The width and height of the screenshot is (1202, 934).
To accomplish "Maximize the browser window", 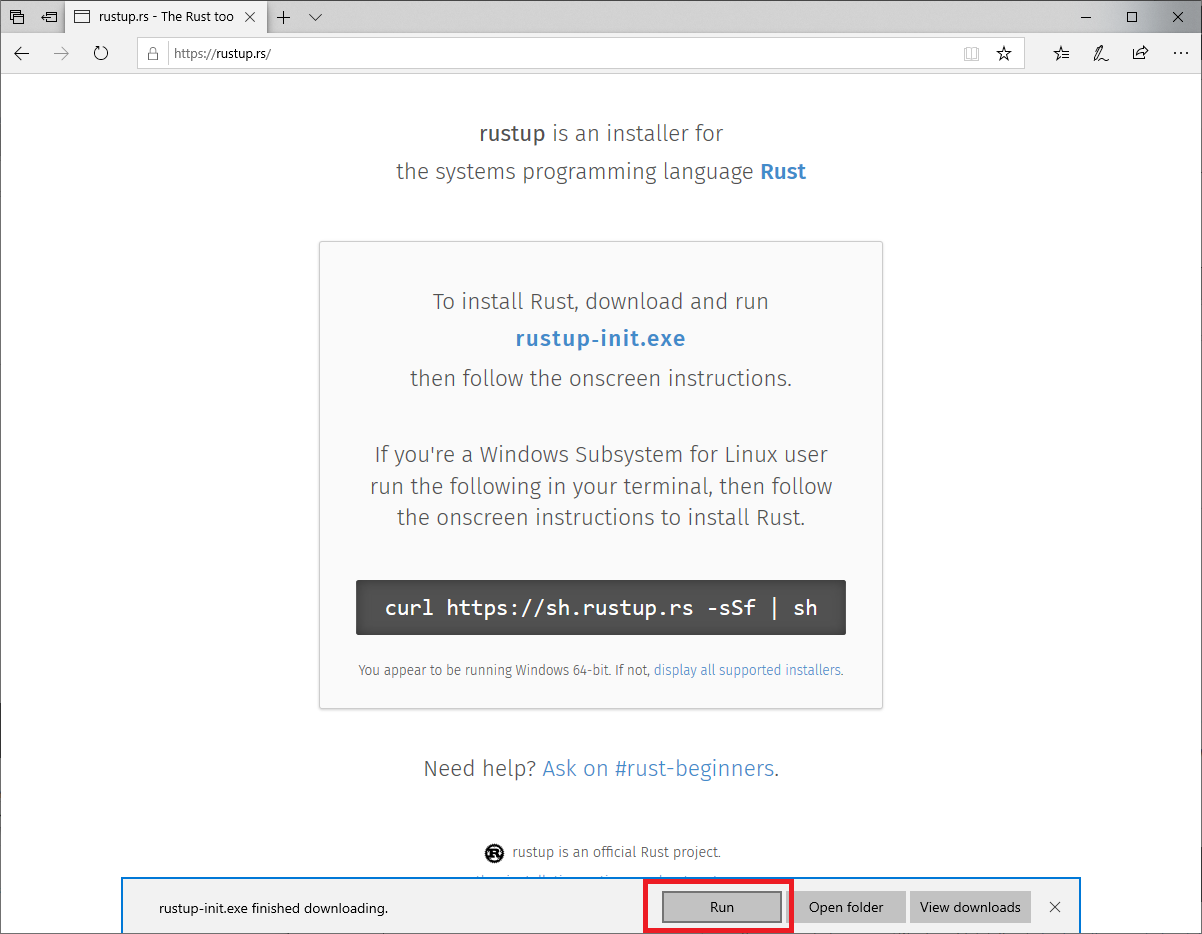I will click(x=1132, y=17).
